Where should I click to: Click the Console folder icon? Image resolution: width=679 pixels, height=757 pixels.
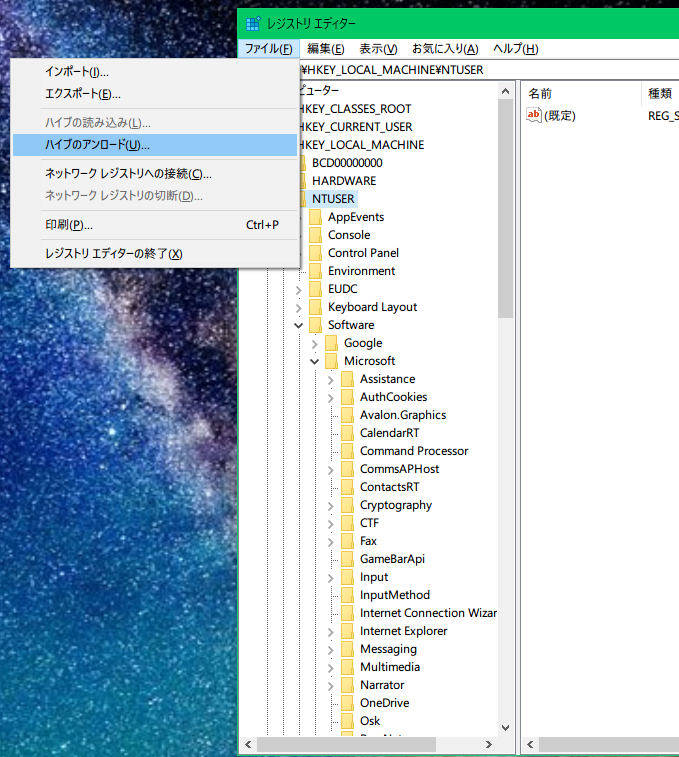click(x=315, y=235)
